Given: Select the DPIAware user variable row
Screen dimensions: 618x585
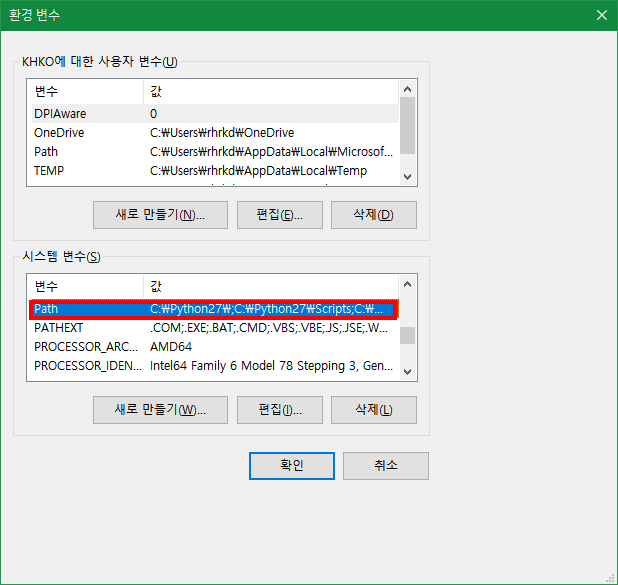Looking at the screenshot, I should pyautogui.click(x=215, y=114).
